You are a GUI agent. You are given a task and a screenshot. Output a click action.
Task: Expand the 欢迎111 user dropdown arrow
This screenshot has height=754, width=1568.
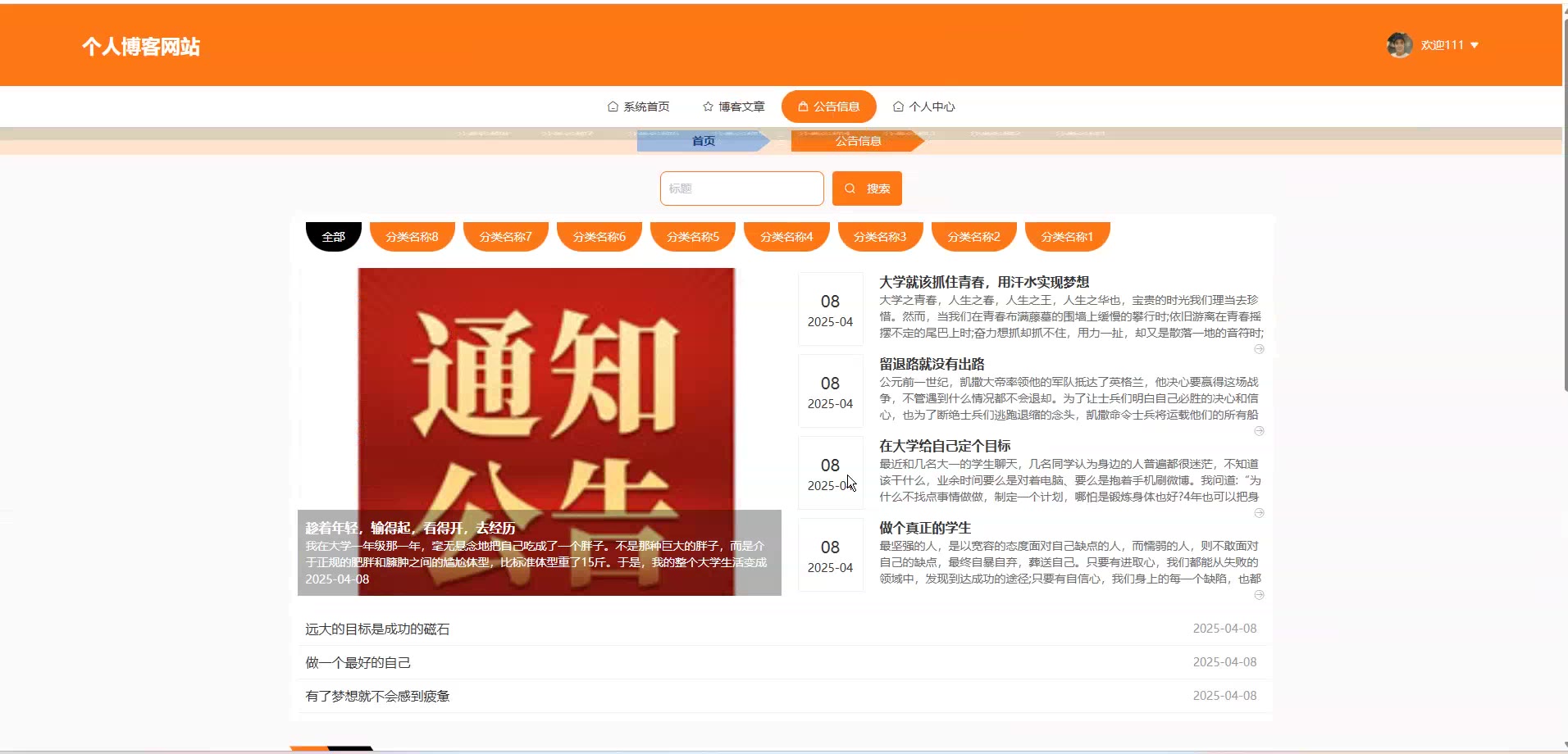1475,45
